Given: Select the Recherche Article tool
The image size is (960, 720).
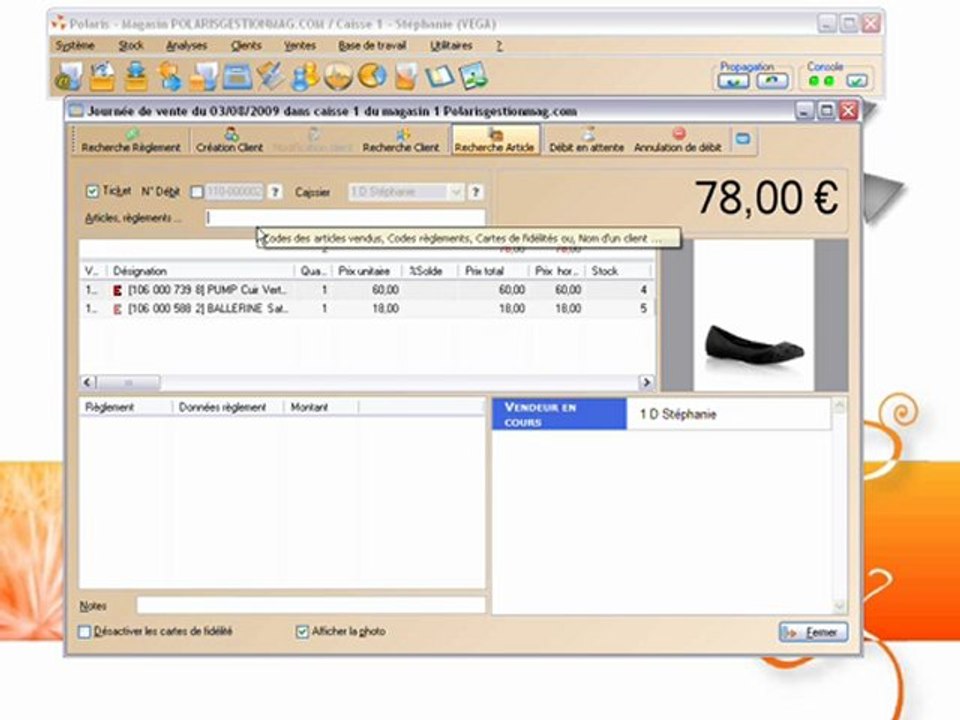Looking at the screenshot, I should 495,140.
